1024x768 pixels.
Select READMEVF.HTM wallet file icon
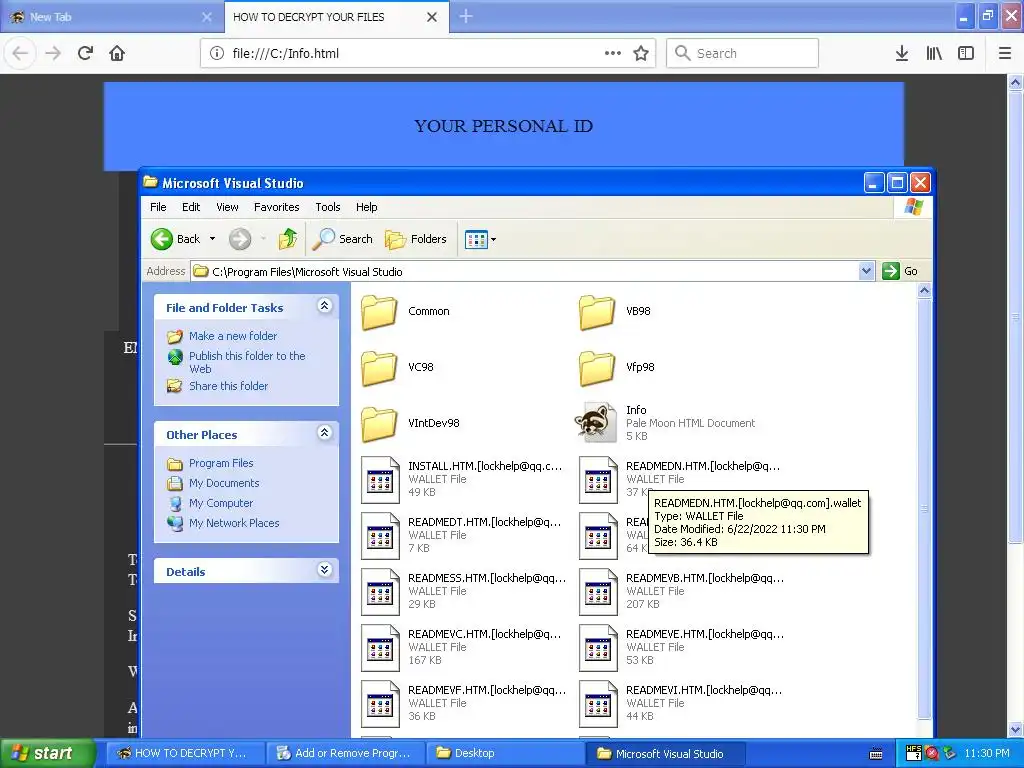[x=380, y=704]
